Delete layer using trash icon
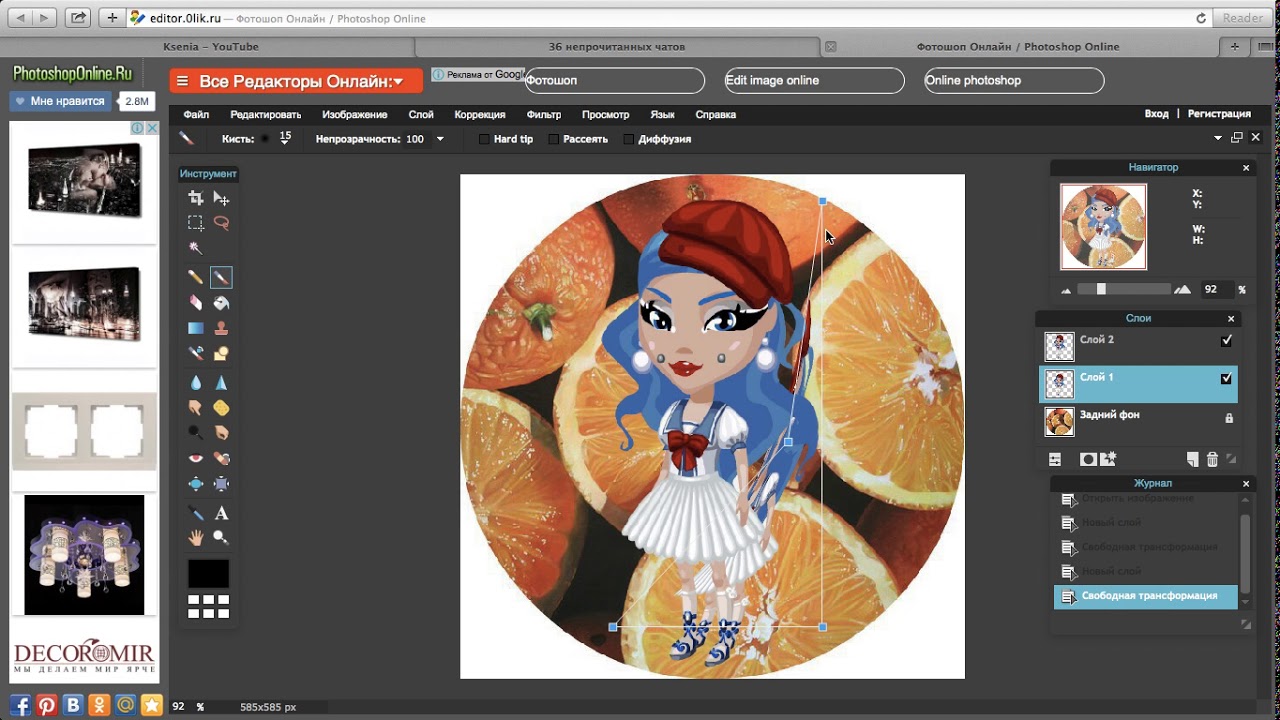 coord(1212,460)
